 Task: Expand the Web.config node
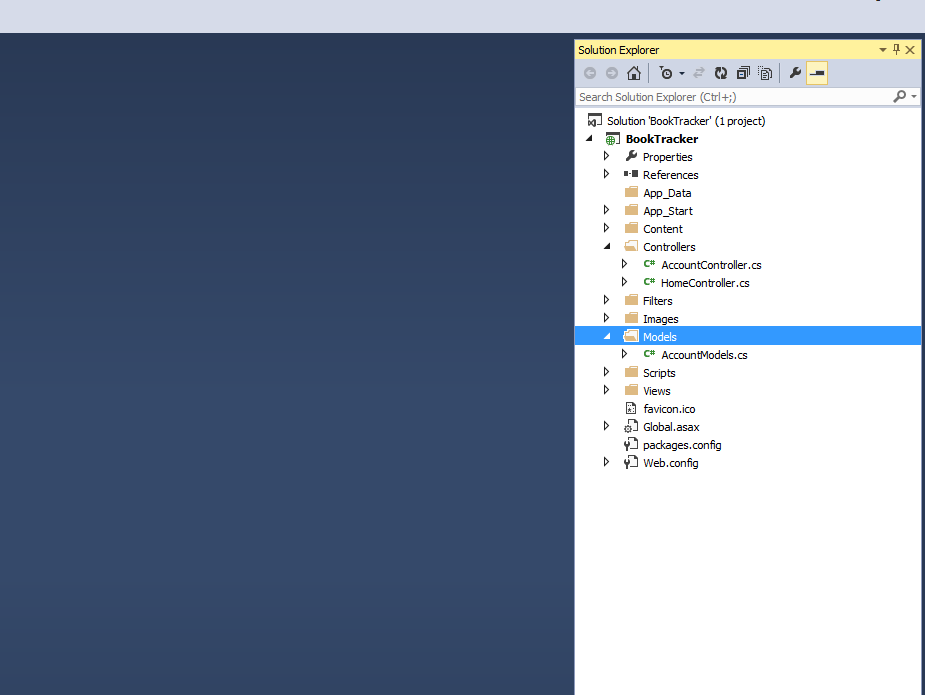[606, 462]
